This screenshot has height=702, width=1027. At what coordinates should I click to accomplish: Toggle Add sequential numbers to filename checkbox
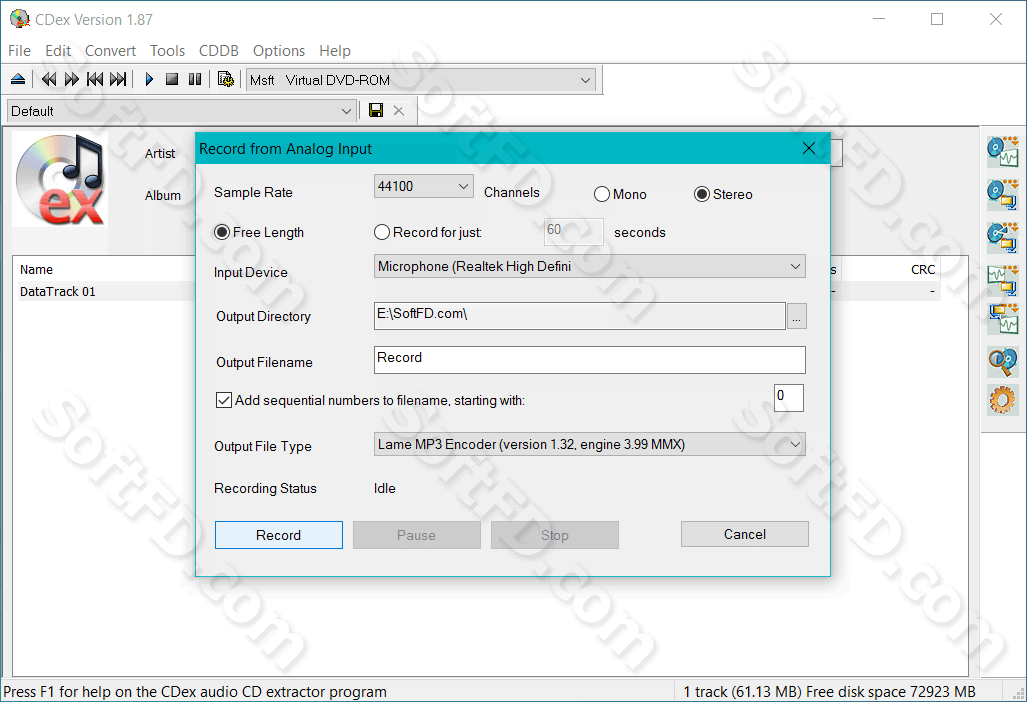pos(224,400)
